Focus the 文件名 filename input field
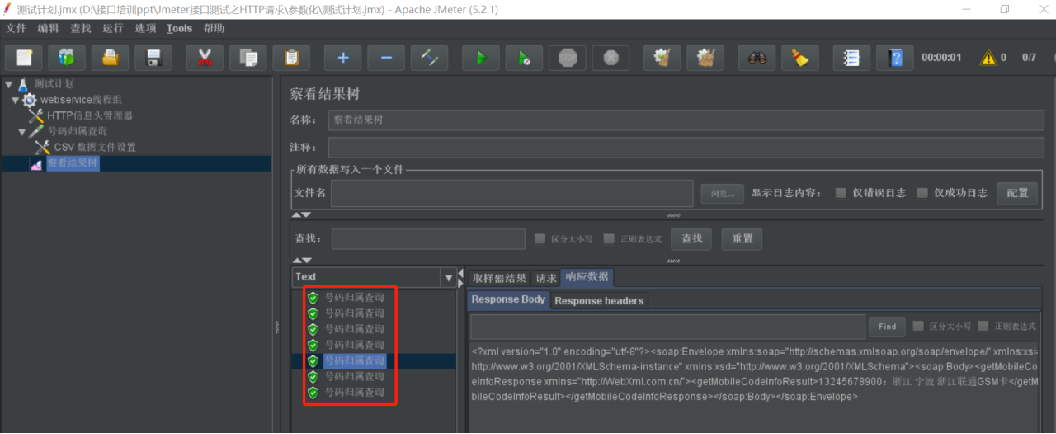Screen dimensions: 1056x434 click(512, 193)
